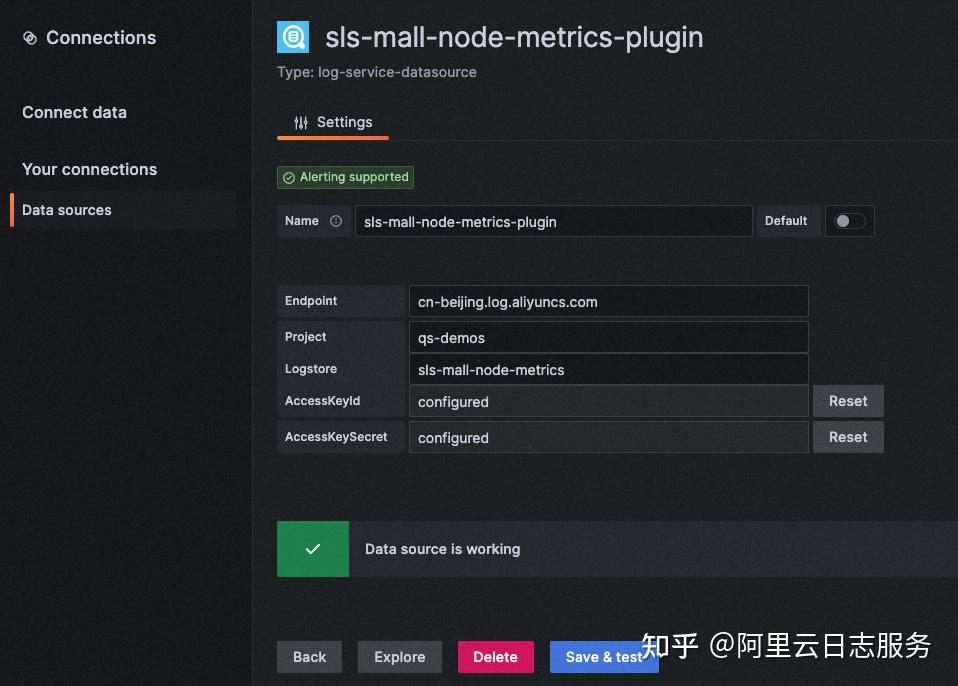The width and height of the screenshot is (958, 686).
Task: Click the SLS log-service datasource logo icon
Action: coord(292,36)
